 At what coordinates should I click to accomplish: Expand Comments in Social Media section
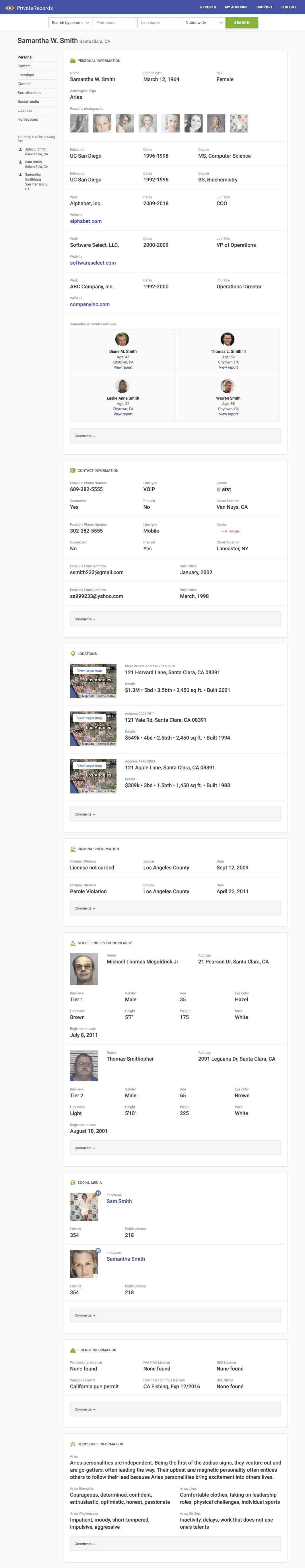(x=175, y=1315)
